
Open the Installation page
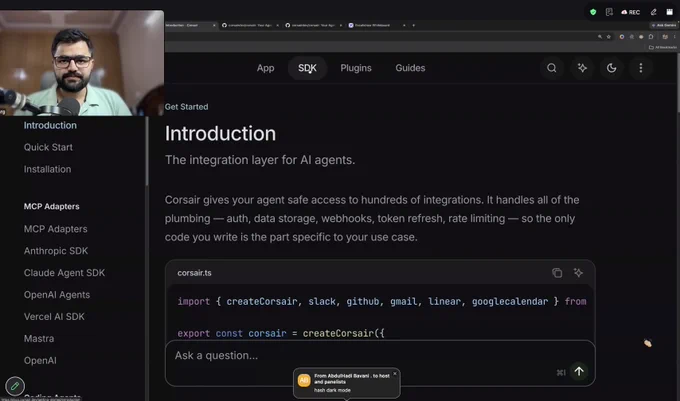click(x=47, y=169)
